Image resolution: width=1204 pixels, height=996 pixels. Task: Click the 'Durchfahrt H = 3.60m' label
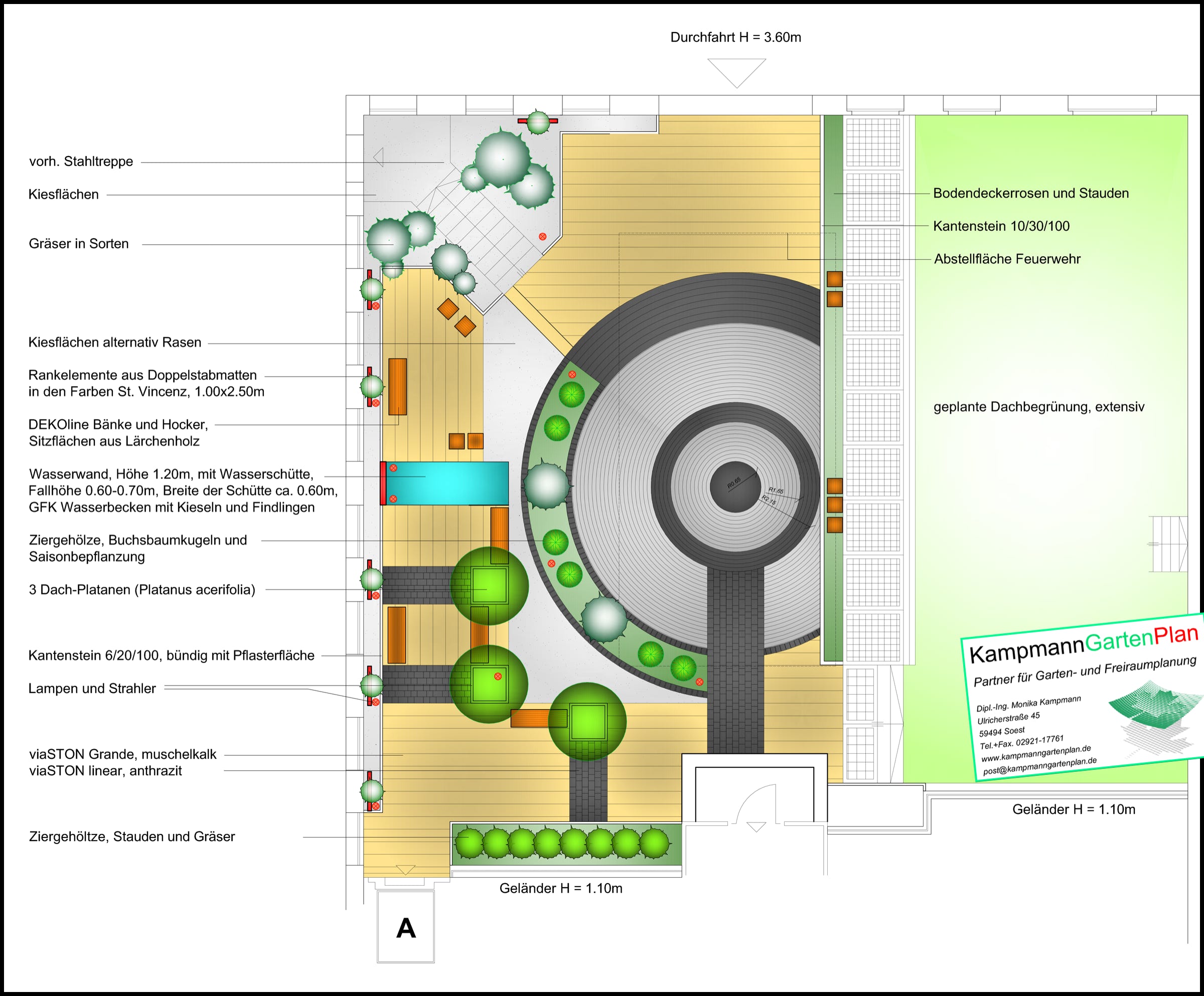(x=735, y=37)
